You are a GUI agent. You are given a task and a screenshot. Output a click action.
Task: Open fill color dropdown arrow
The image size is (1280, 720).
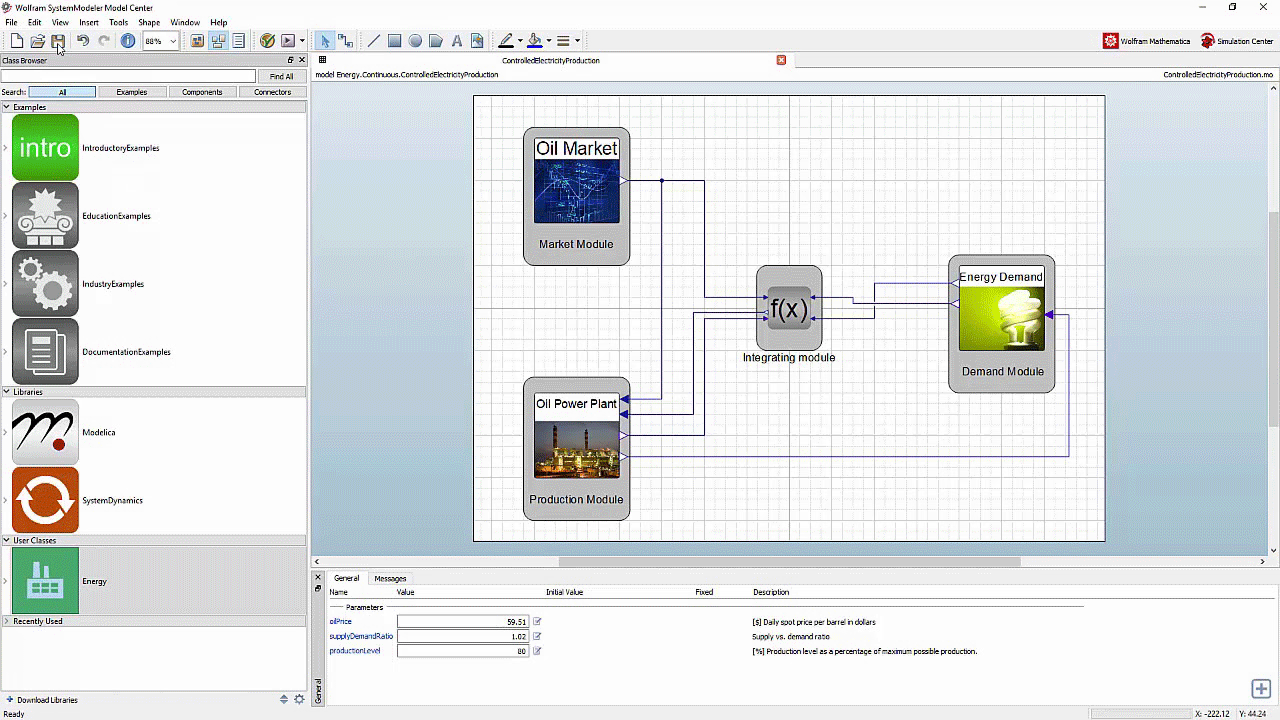tap(549, 41)
